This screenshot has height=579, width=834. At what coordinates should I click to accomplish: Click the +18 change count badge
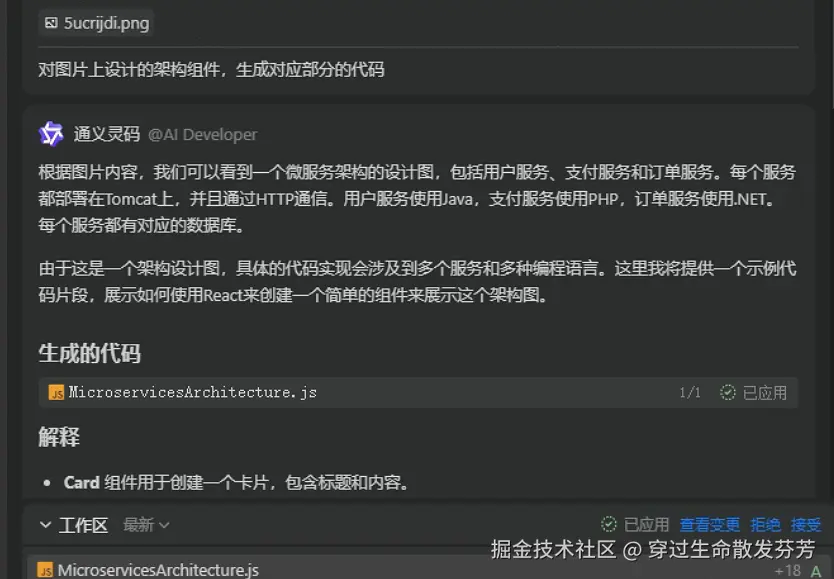(788, 570)
